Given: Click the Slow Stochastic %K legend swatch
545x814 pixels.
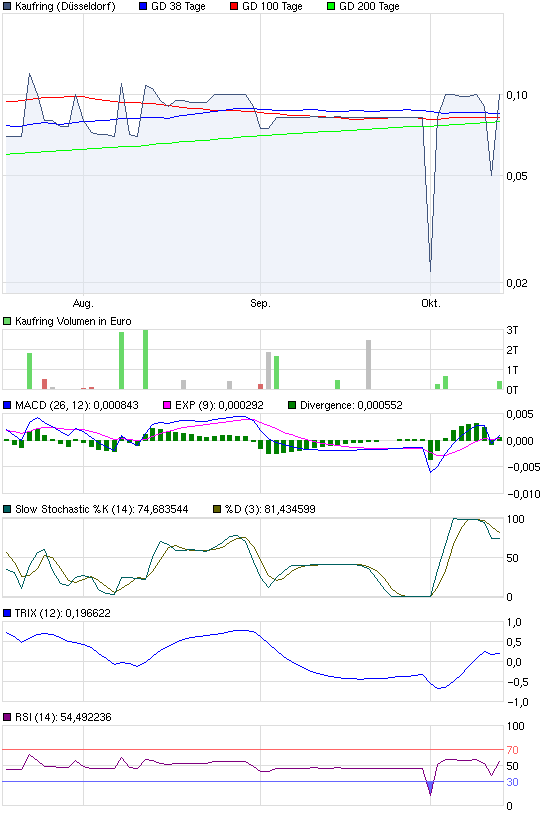Looking at the screenshot, I should (x=7, y=509).
